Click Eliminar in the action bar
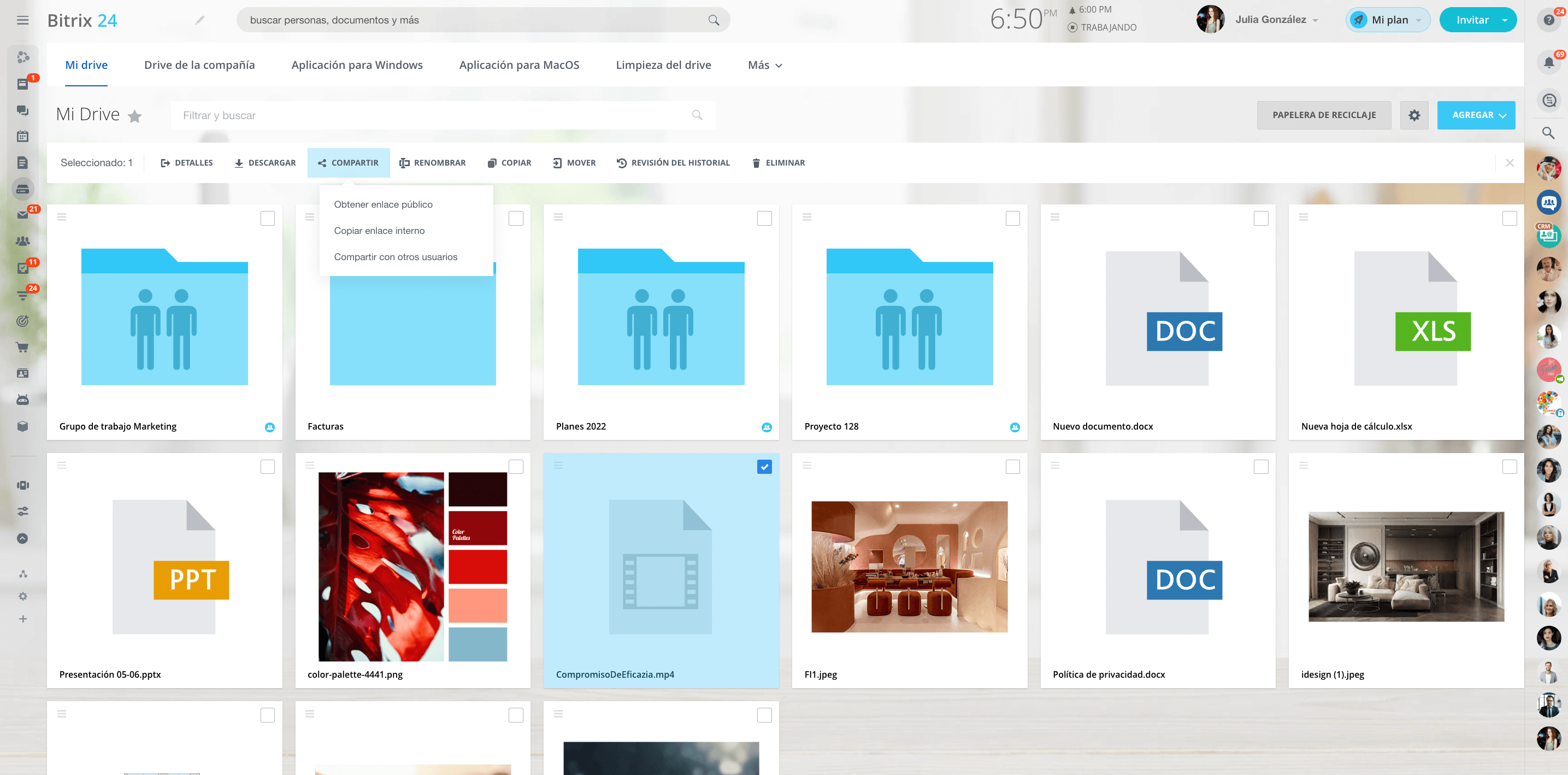Screen dimensions: 1568x775 (x=779, y=162)
